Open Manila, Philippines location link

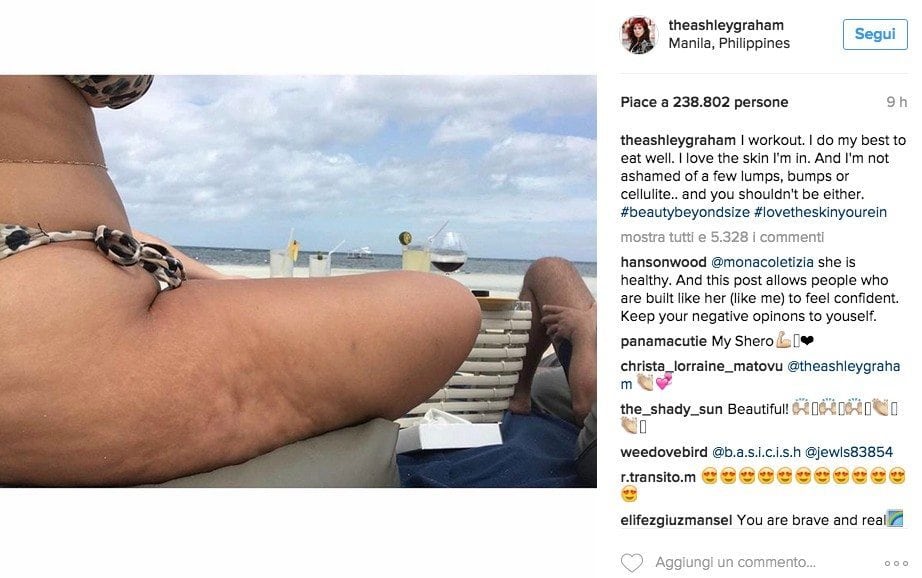pyautogui.click(x=729, y=44)
